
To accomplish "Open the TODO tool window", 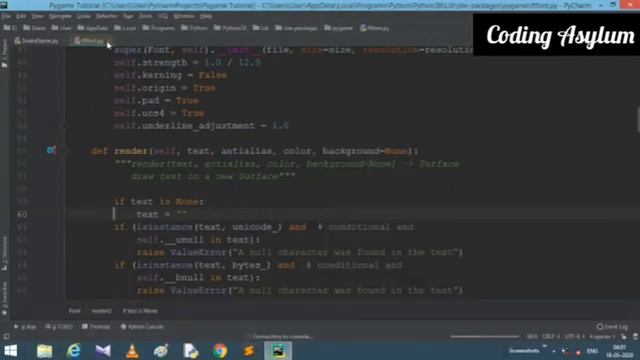I will tap(60, 327).
